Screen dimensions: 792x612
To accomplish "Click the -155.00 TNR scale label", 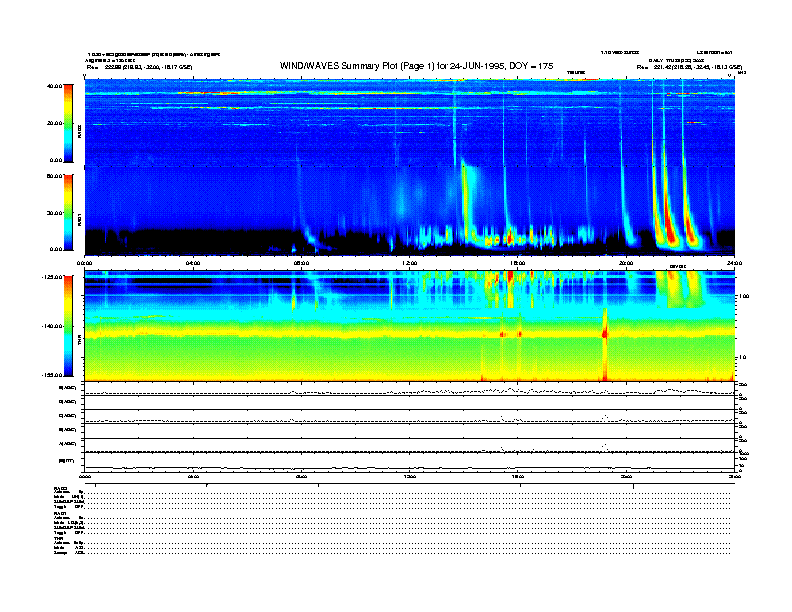I will coord(53,375).
